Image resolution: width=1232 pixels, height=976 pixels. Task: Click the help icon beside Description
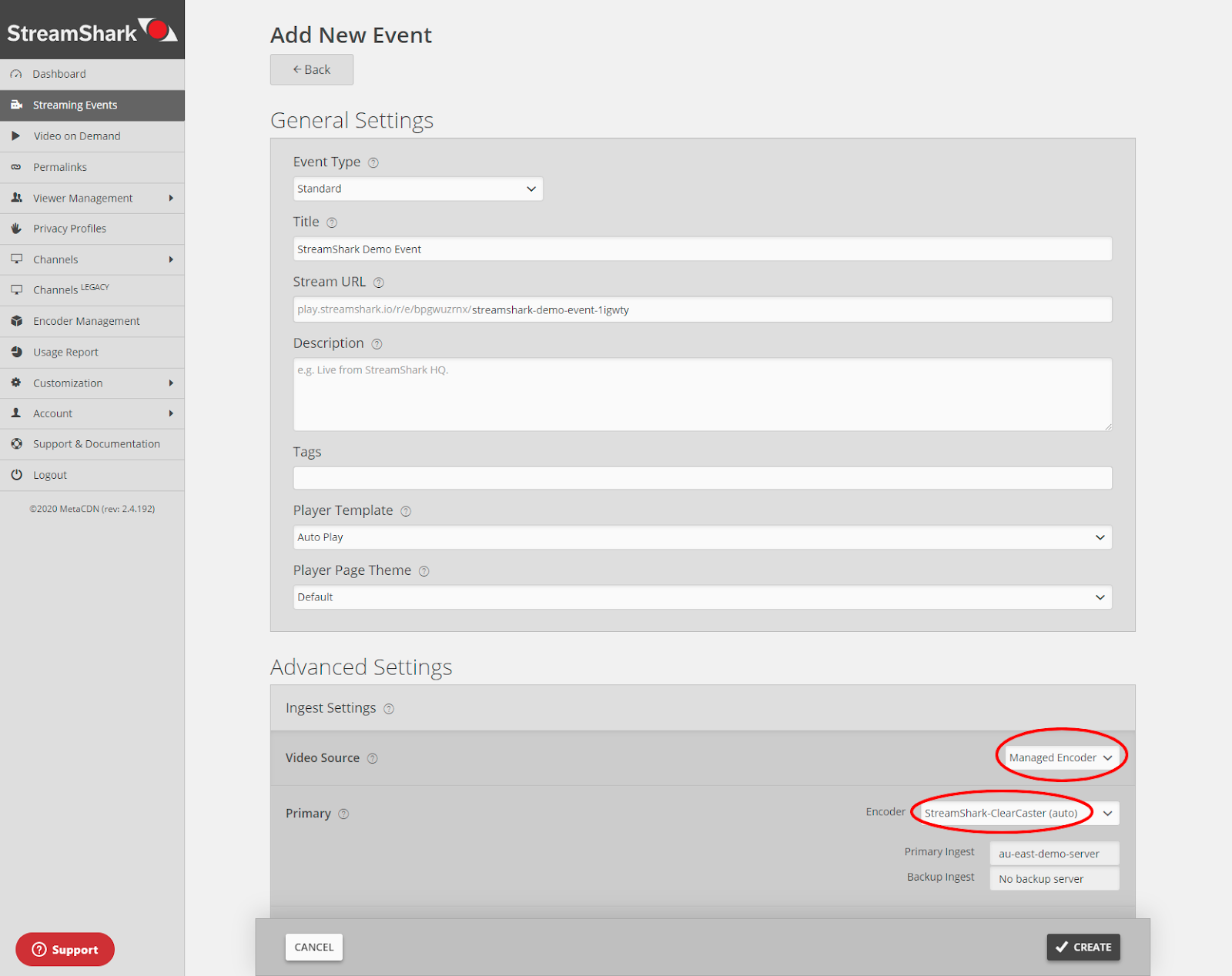tap(377, 344)
